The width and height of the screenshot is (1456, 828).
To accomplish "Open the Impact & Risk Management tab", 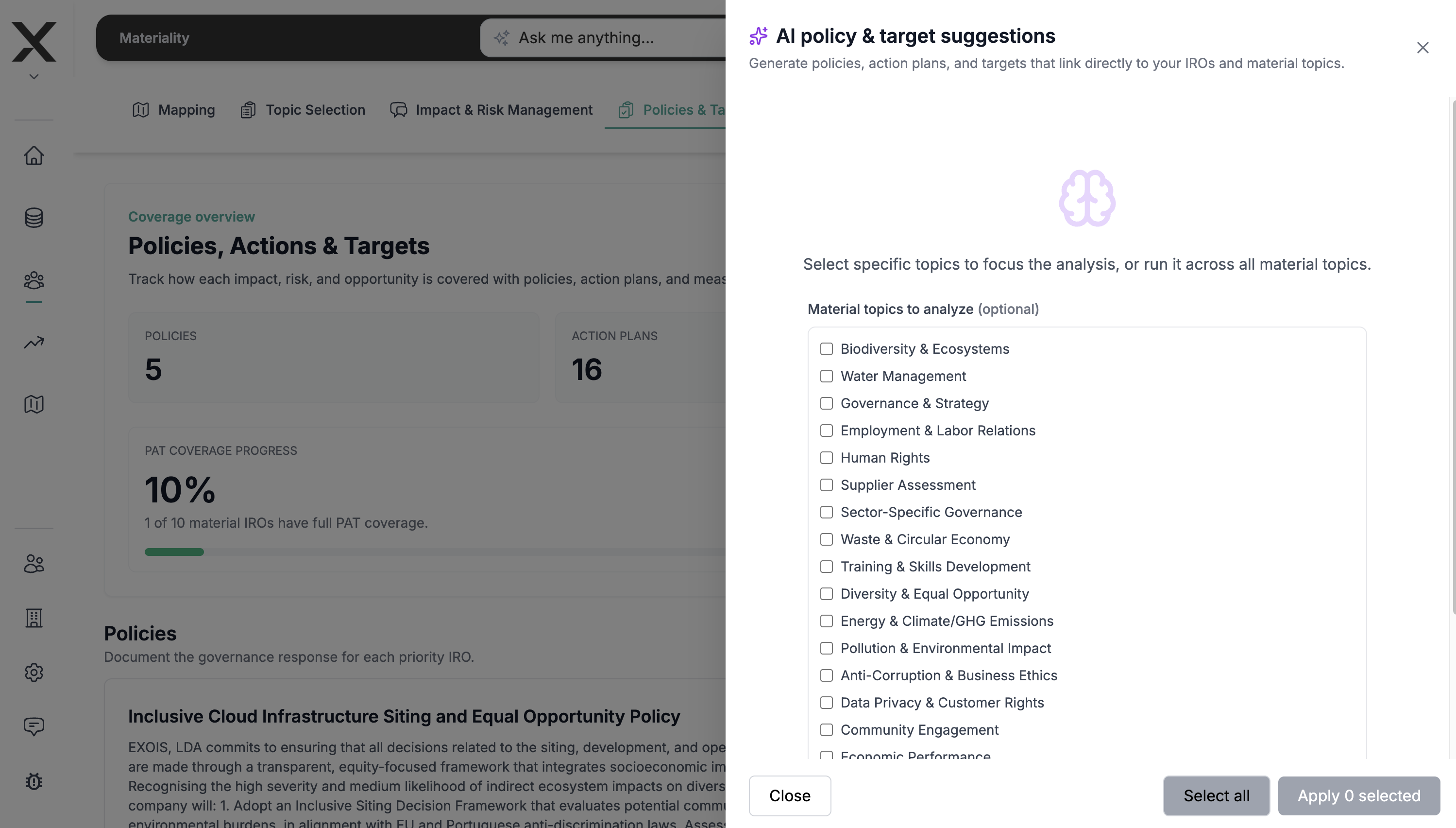I will (x=491, y=110).
